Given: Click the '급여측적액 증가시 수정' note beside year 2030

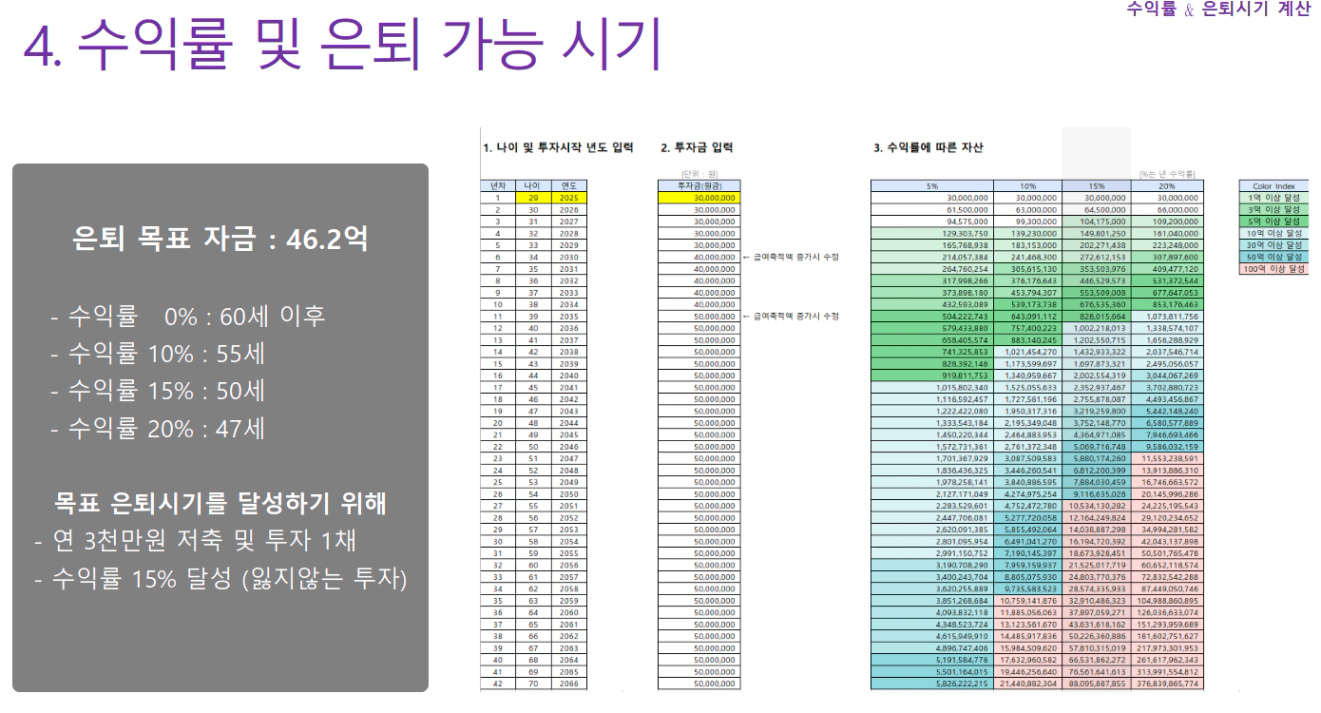Looking at the screenshot, I should (790, 257).
